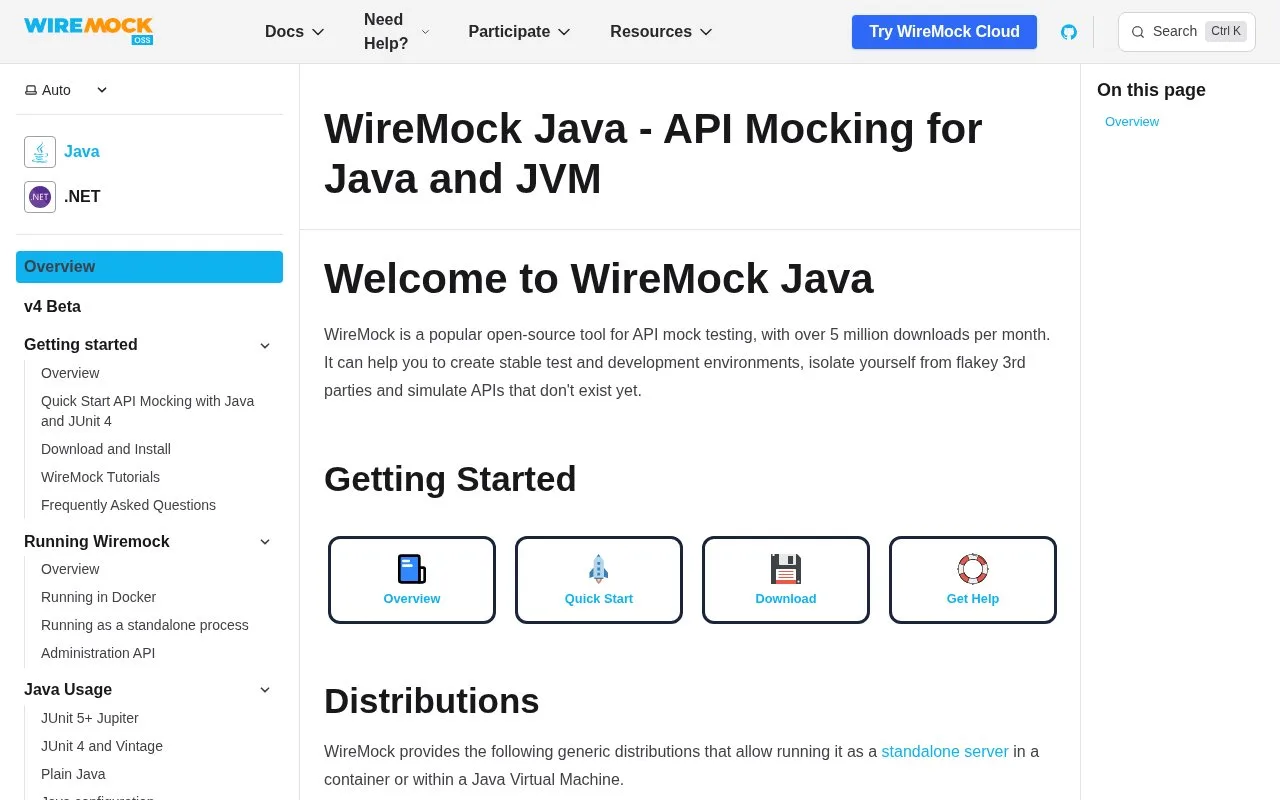Collapse the Getting started section chevron
The image size is (1280, 800).
265,346
